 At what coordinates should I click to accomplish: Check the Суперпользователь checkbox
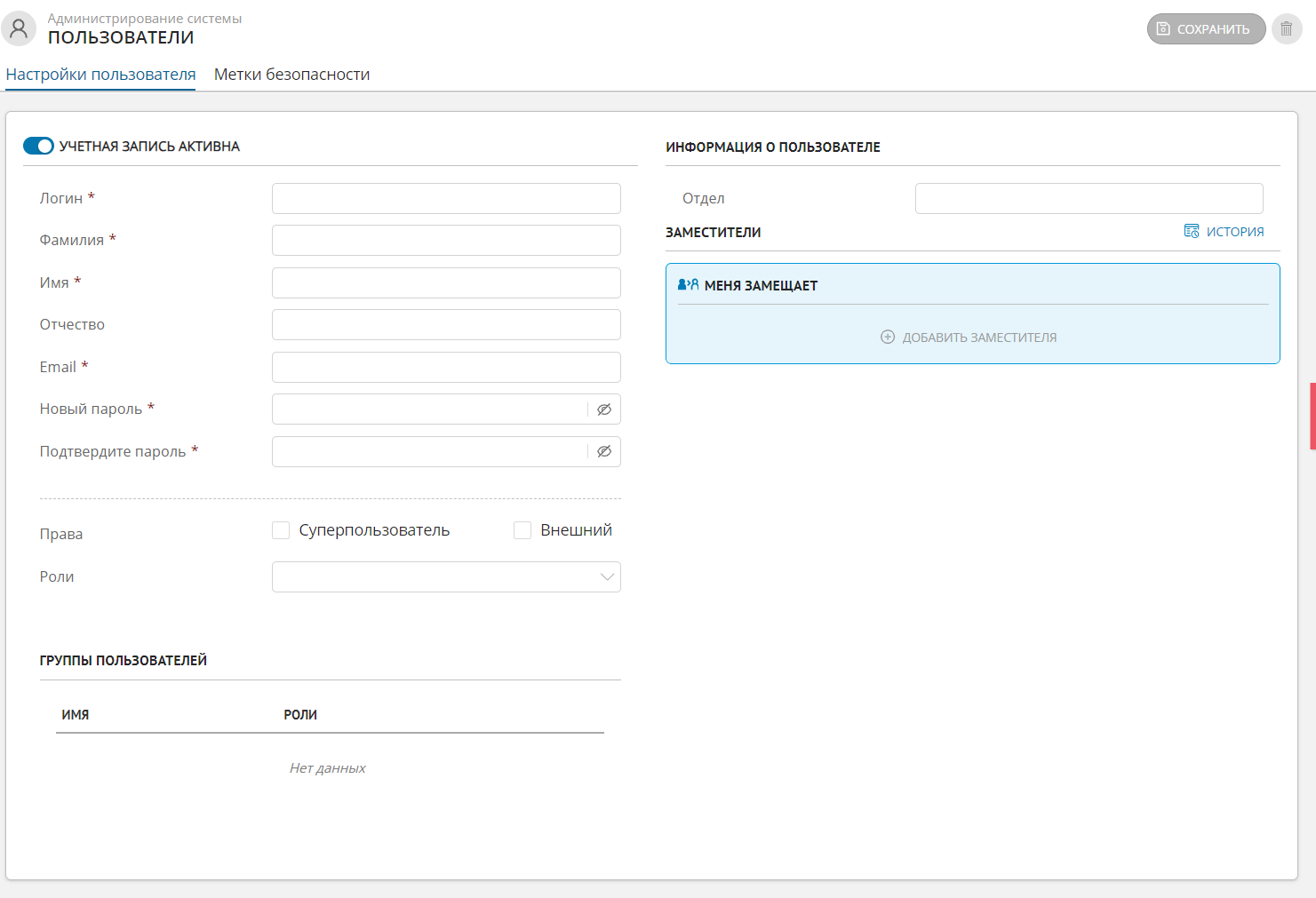click(x=281, y=530)
